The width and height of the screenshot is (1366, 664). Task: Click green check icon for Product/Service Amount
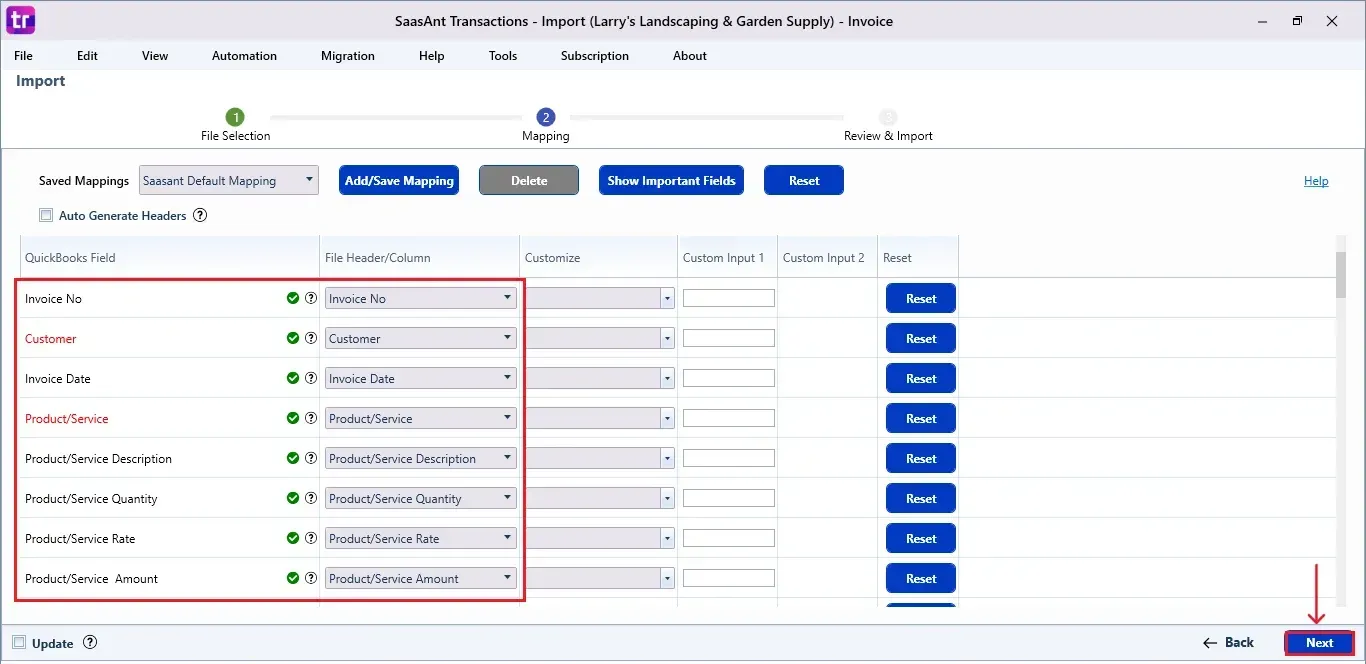coord(293,578)
